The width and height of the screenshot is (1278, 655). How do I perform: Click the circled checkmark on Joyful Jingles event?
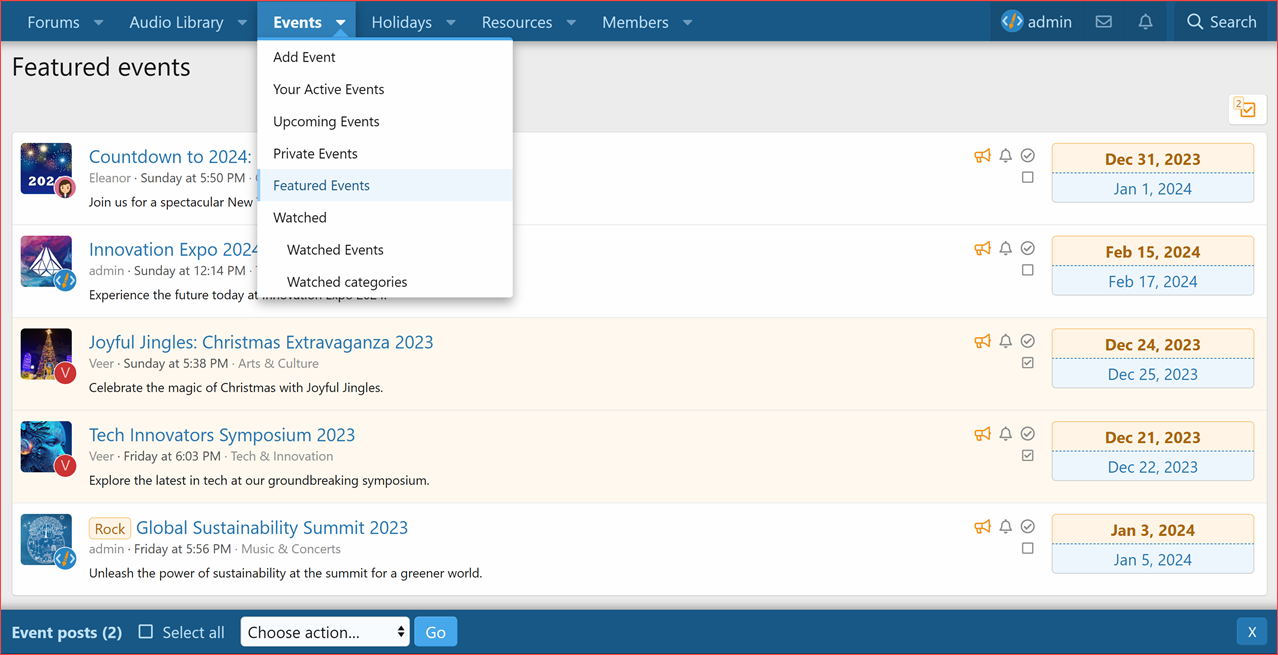pos(1027,340)
